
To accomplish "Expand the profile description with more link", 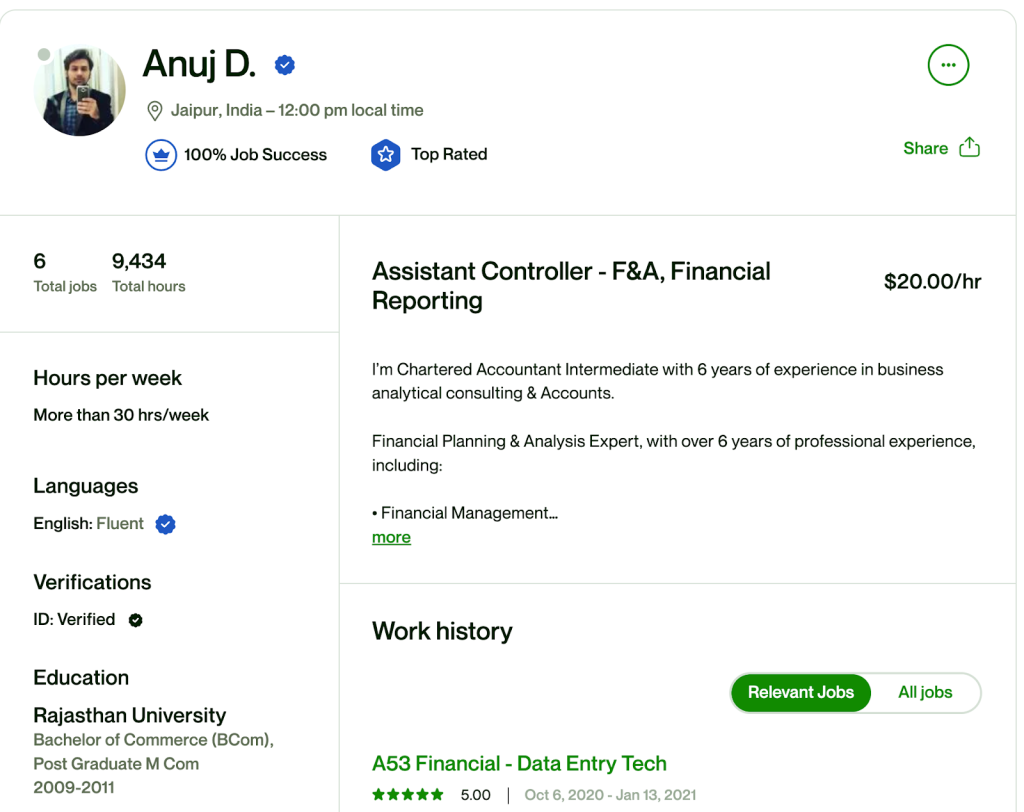I will pyautogui.click(x=391, y=538).
